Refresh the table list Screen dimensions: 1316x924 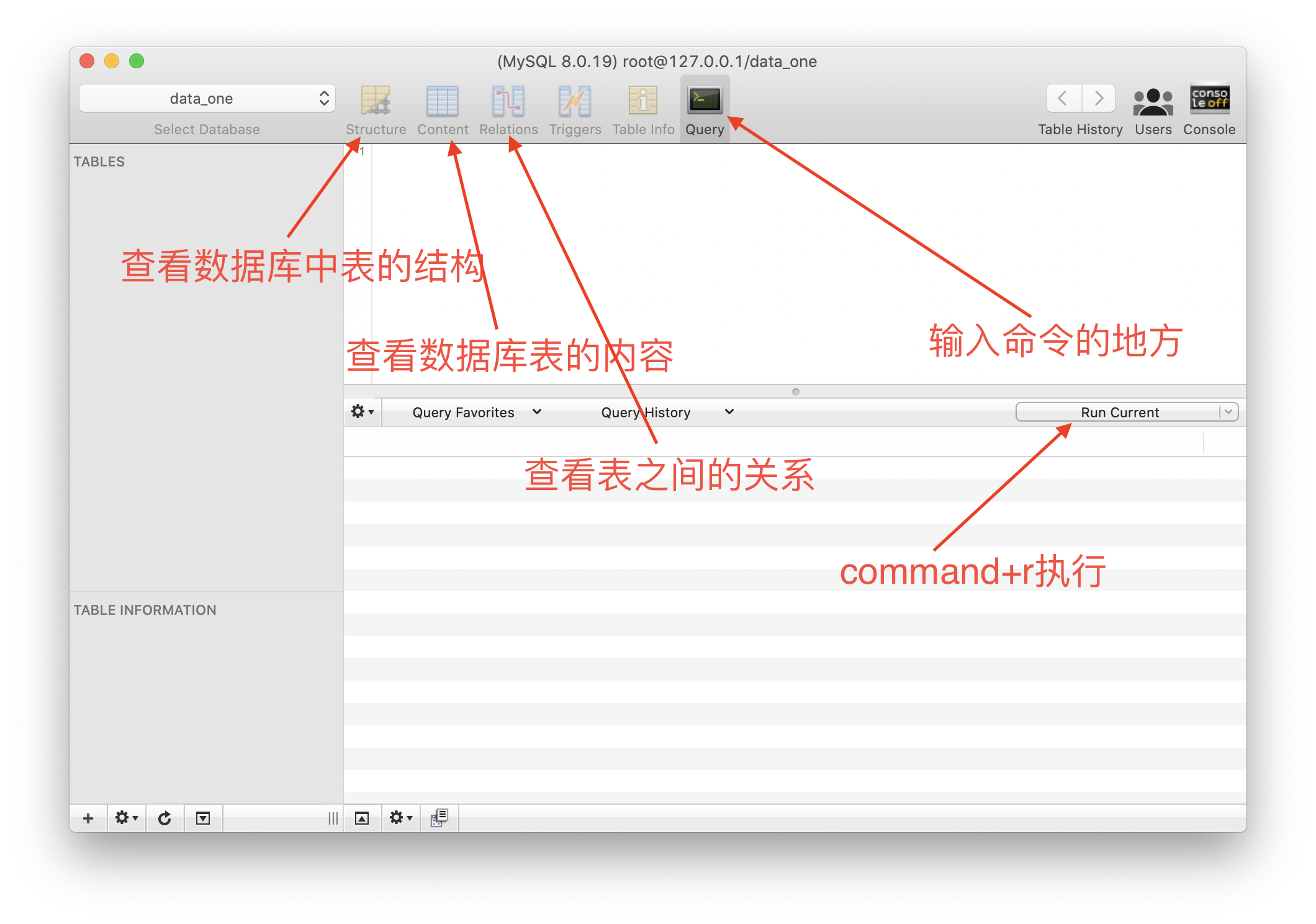(x=164, y=818)
